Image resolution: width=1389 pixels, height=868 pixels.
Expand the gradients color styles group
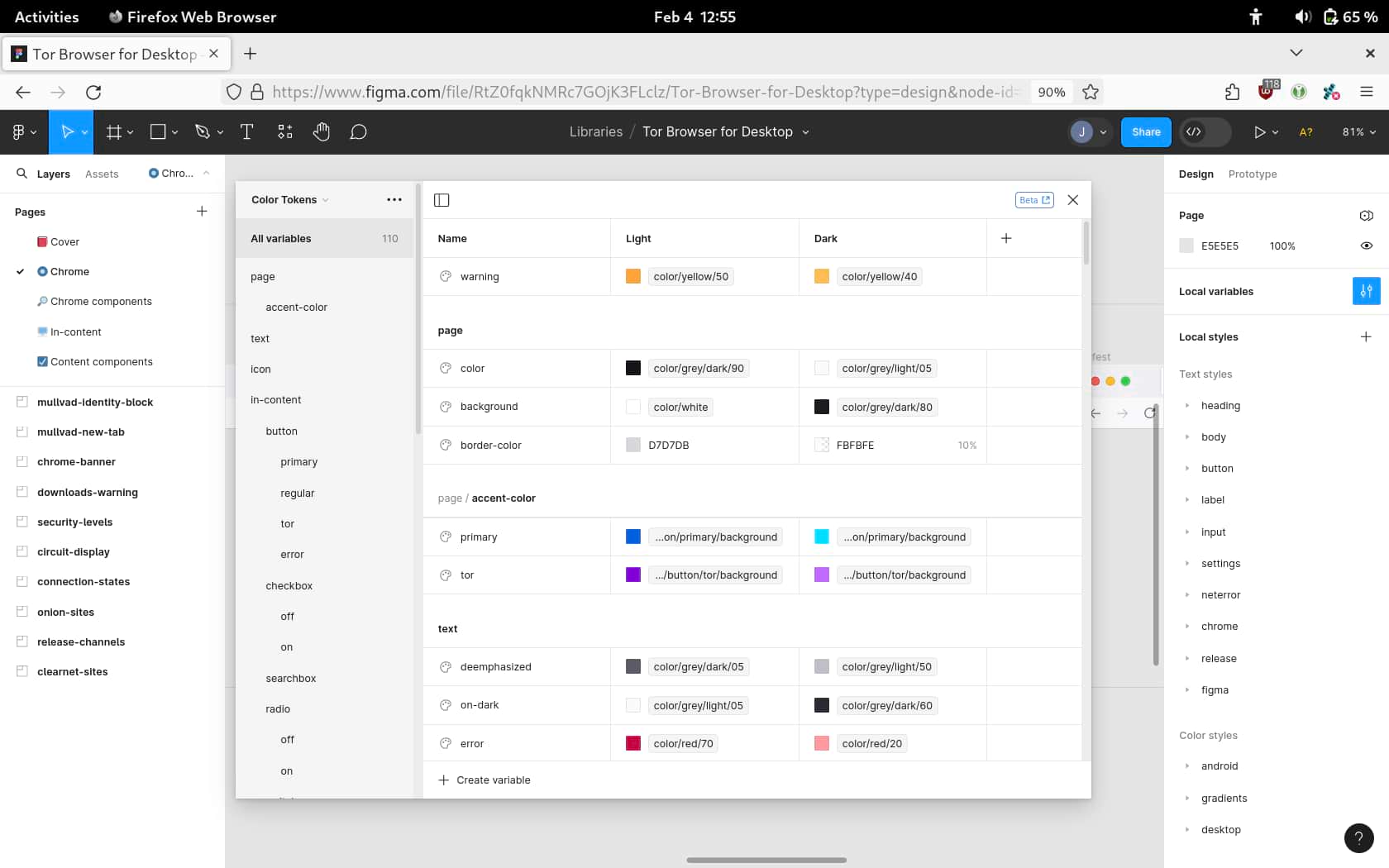tap(1187, 799)
